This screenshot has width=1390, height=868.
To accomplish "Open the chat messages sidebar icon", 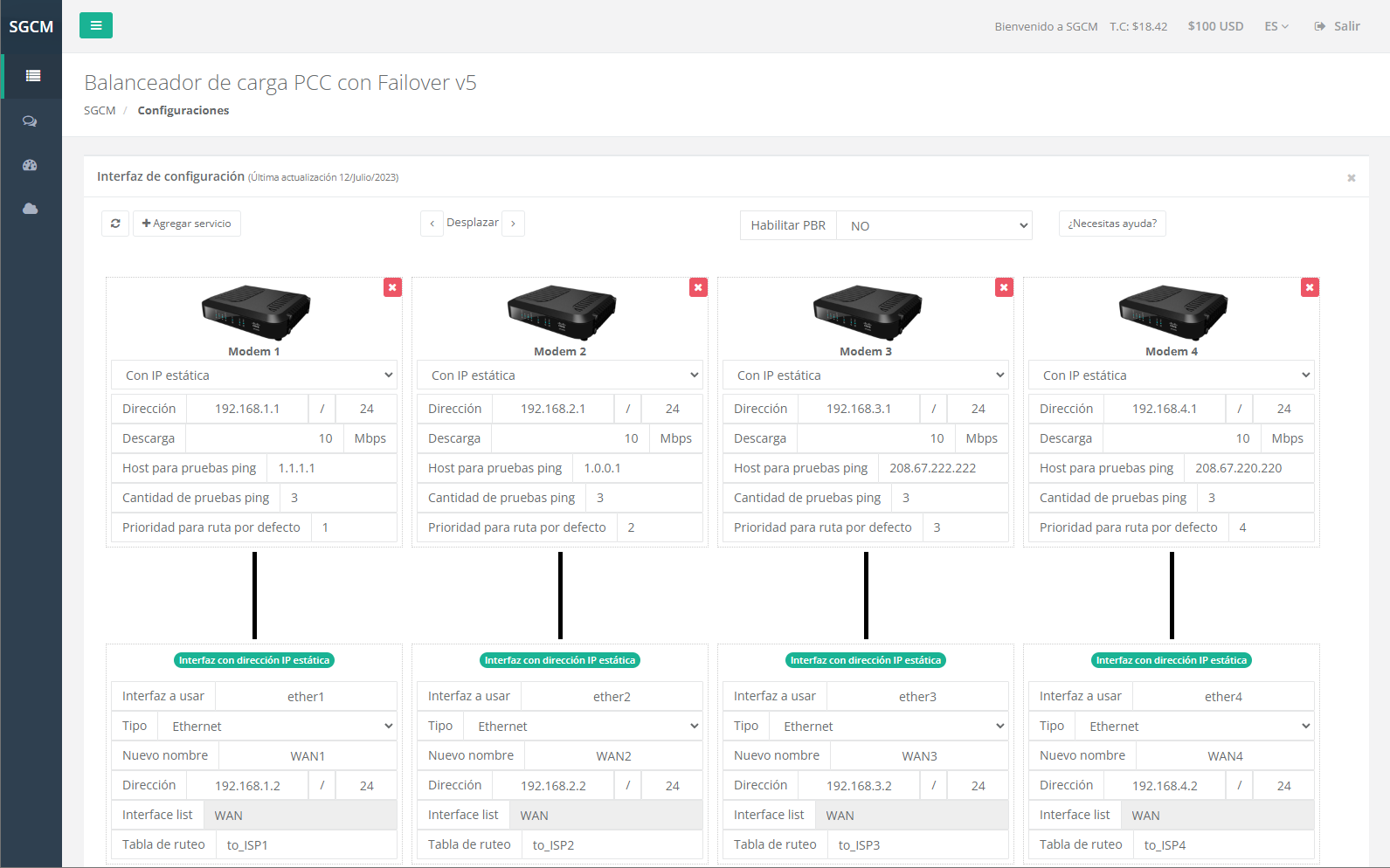I will tap(31, 121).
